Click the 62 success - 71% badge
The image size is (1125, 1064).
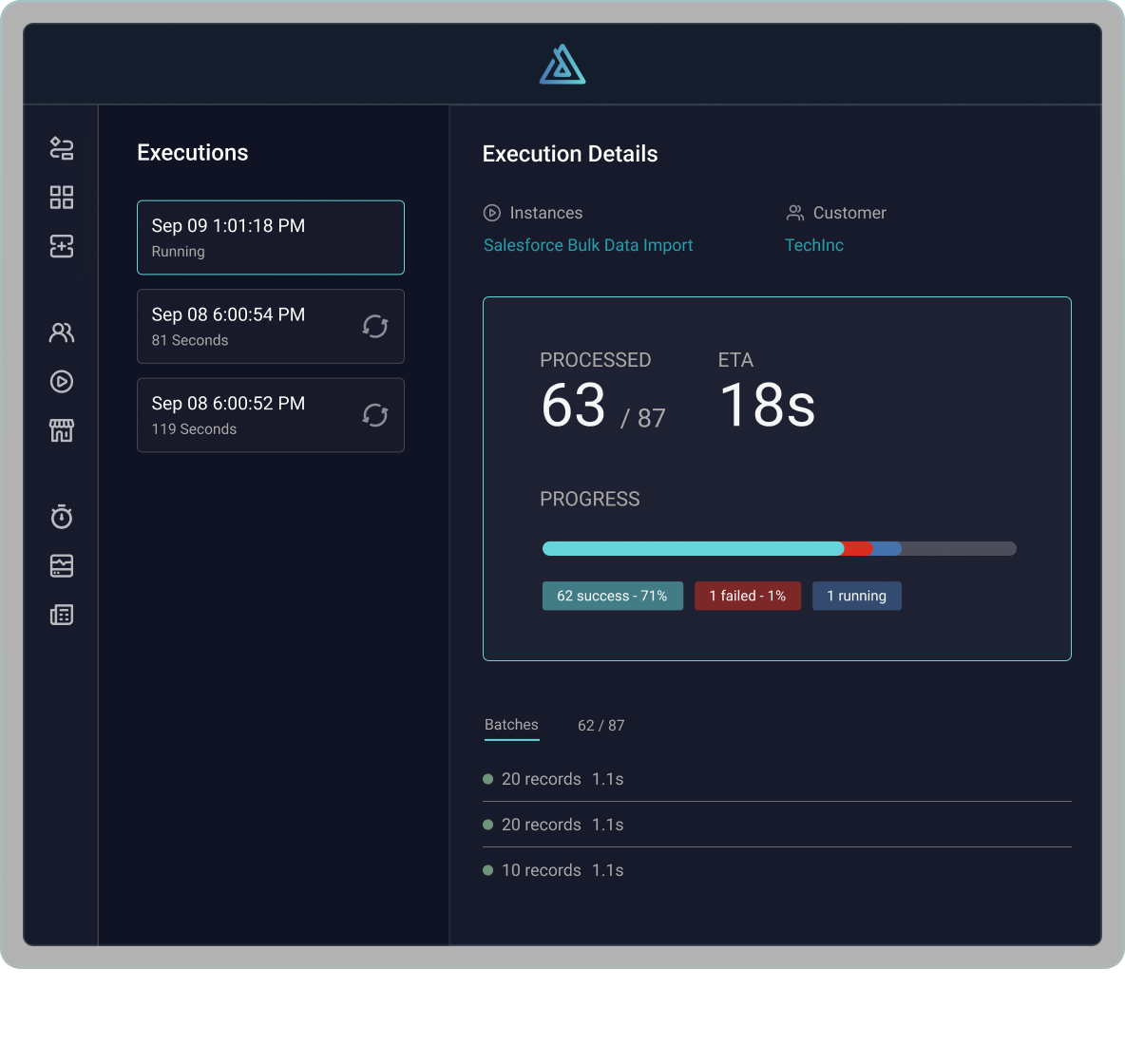[x=613, y=597]
